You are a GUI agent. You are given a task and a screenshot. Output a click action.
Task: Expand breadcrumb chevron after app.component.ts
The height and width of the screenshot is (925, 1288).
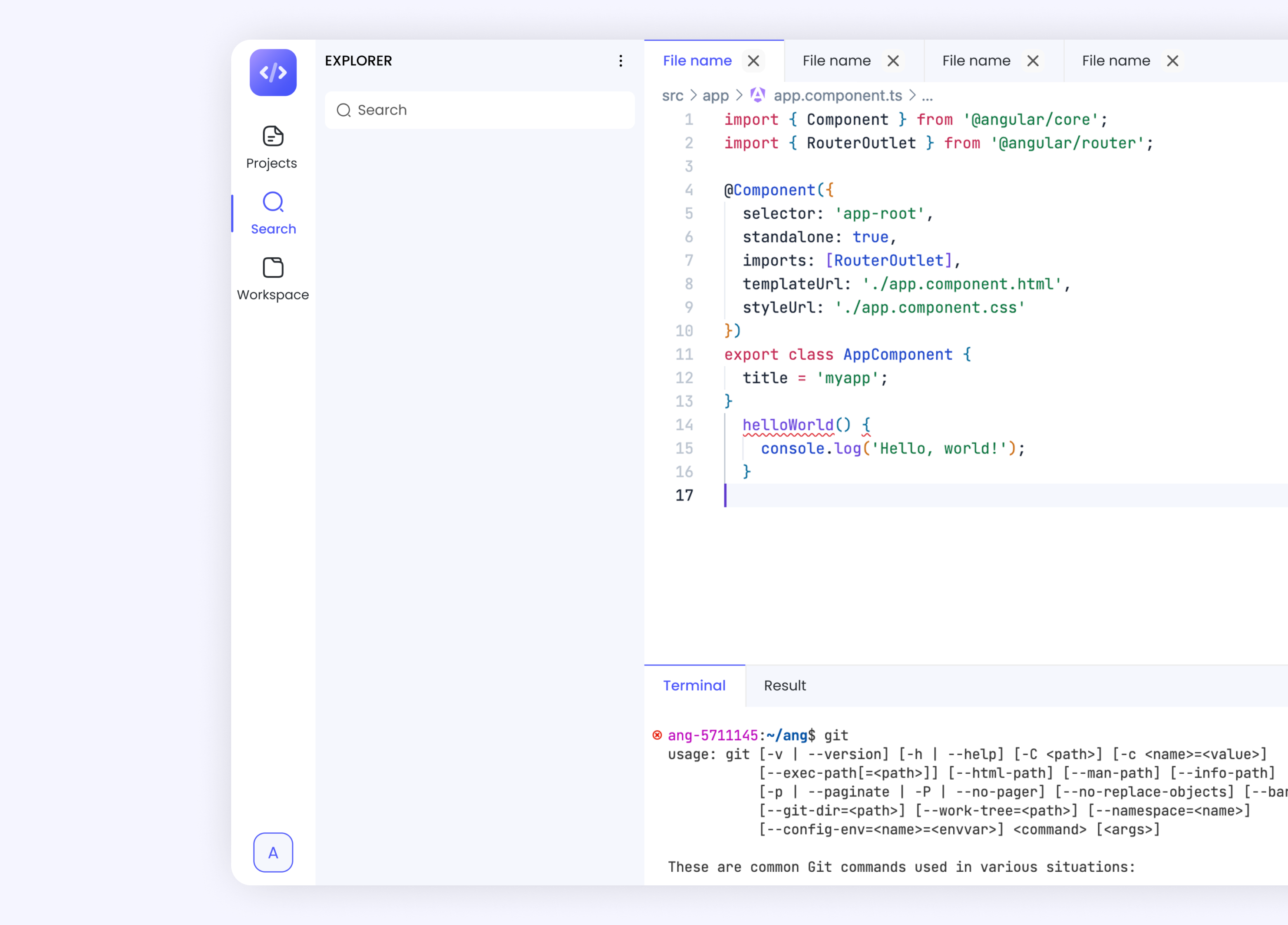pos(912,95)
